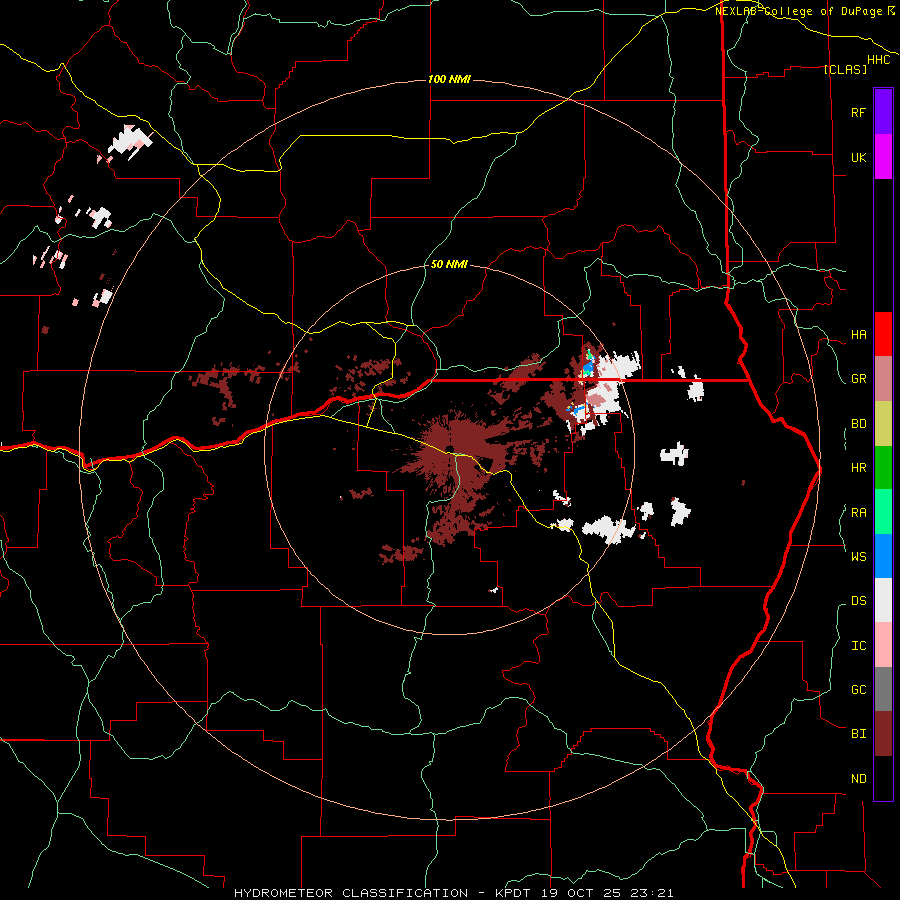Click the WS legend label

858,556
